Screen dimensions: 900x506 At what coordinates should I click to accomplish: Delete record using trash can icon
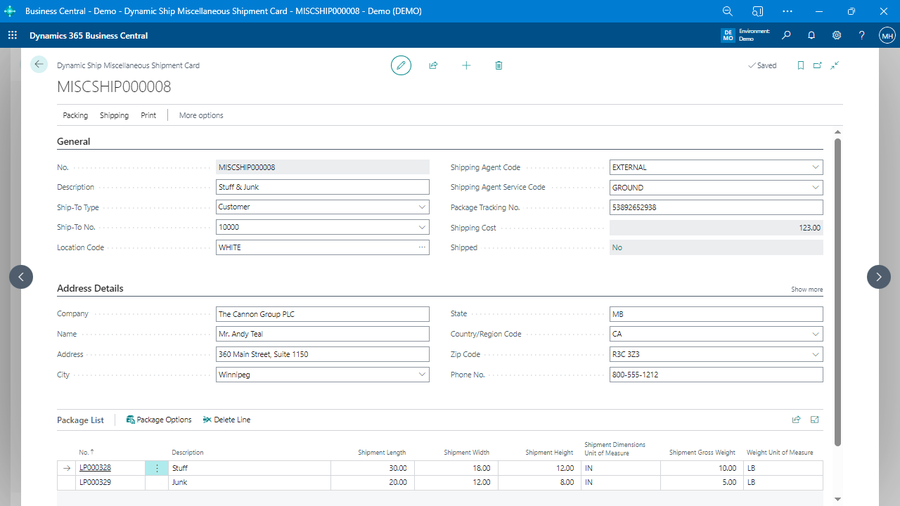tap(498, 65)
